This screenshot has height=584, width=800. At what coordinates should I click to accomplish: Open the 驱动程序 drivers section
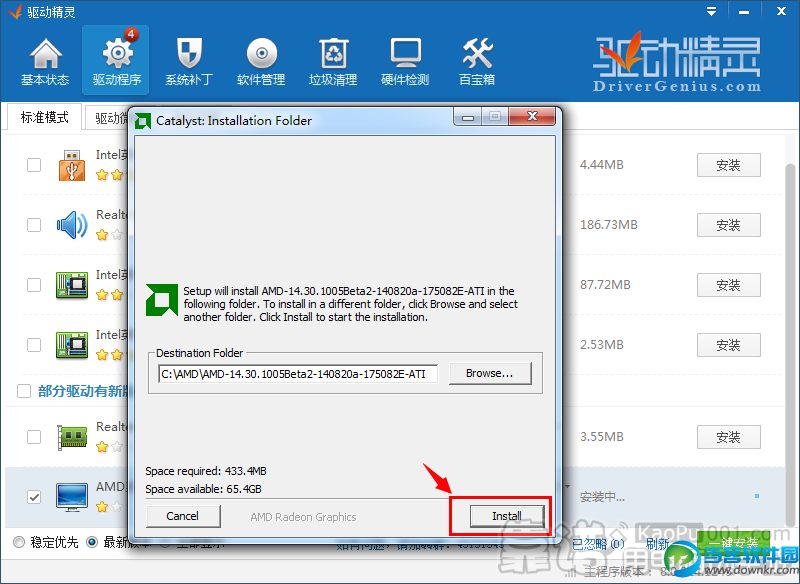pyautogui.click(x=116, y=60)
